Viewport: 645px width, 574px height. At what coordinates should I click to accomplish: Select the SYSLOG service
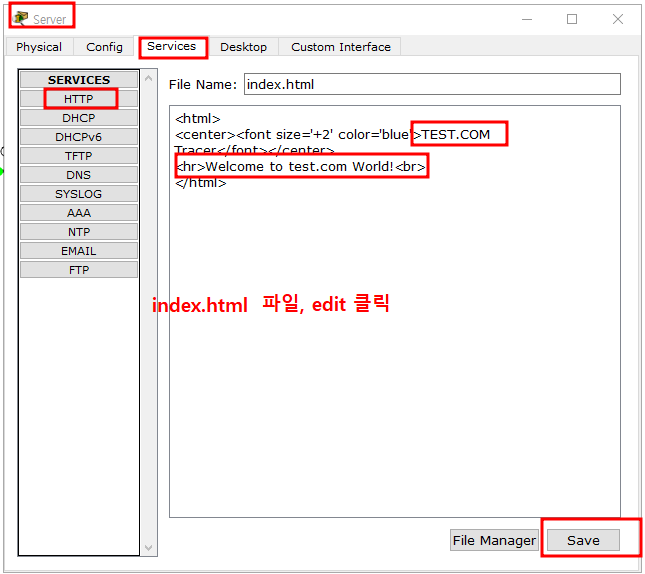pos(79,193)
